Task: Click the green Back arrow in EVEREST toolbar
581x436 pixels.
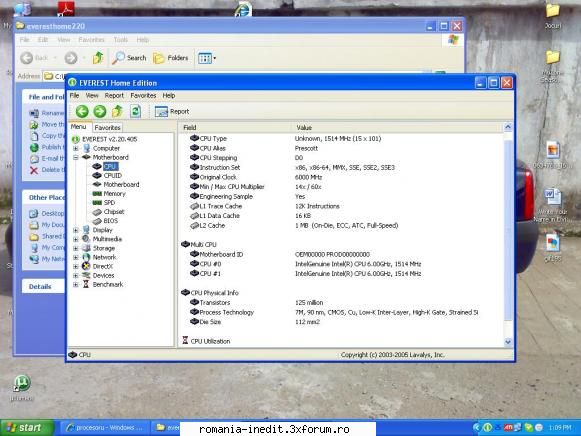Action: [82, 111]
